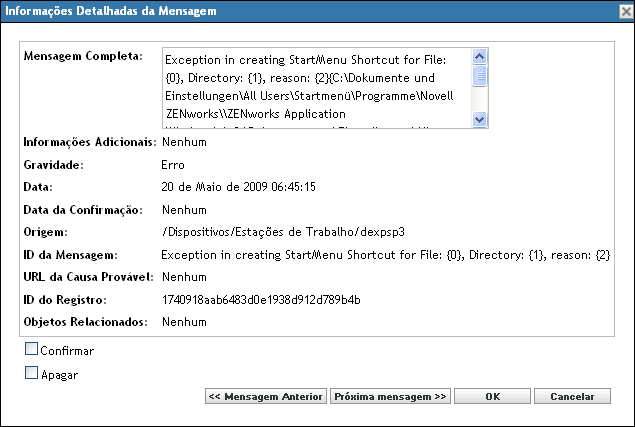The image size is (635, 427).
Task: Click the message box scroll-up arrow
Action: [479, 58]
